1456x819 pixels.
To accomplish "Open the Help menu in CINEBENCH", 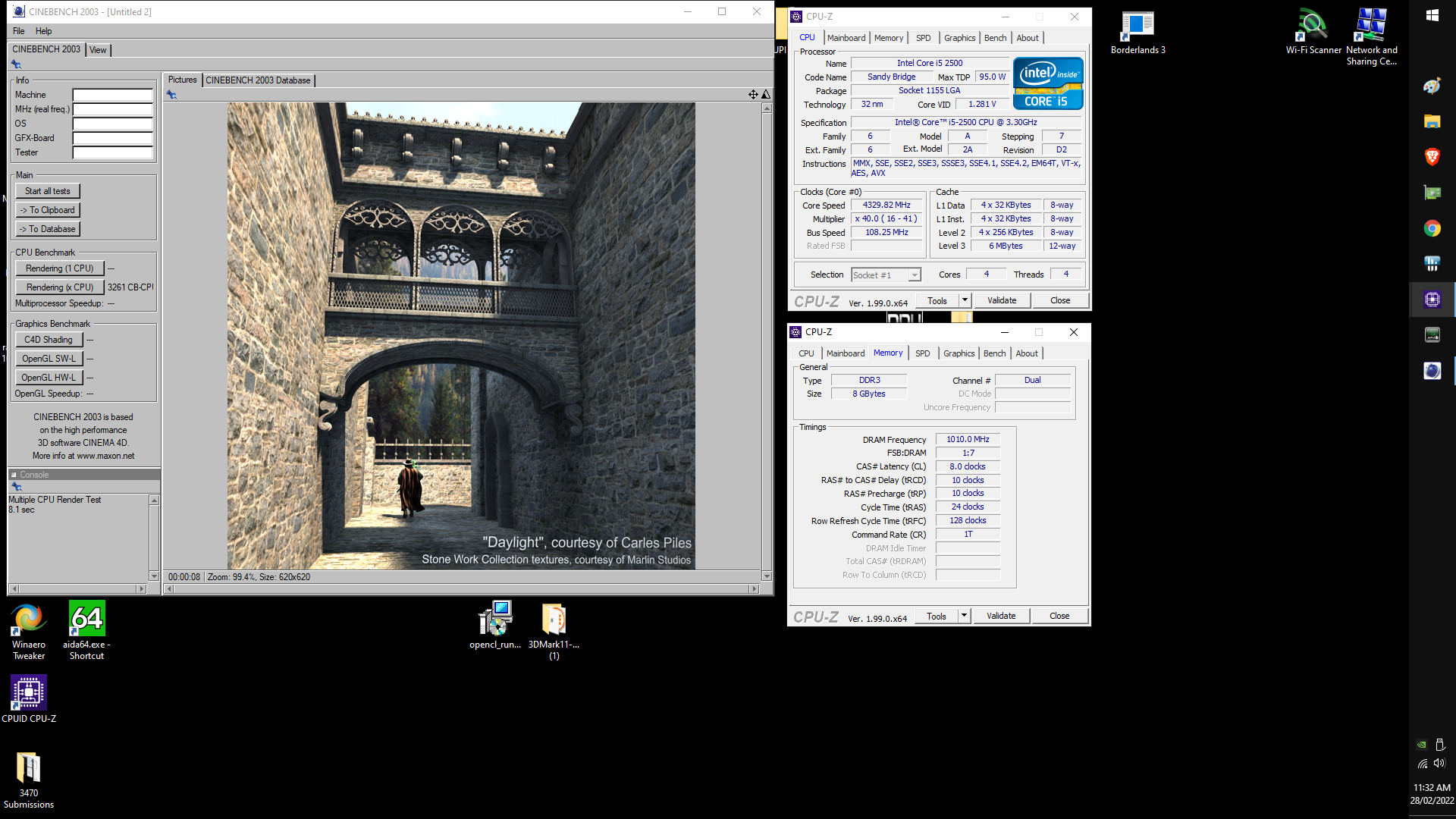I will click(x=43, y=31).
